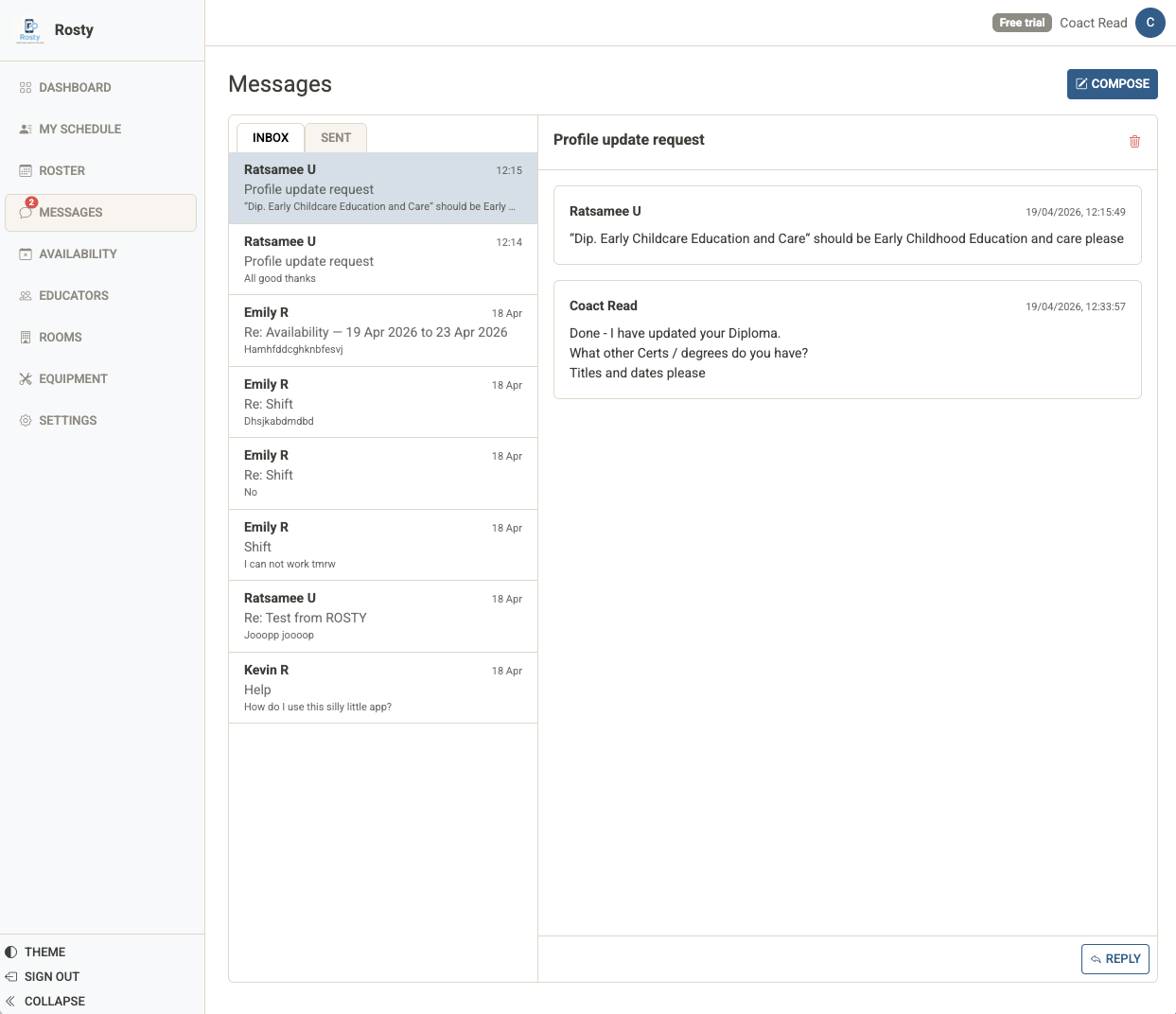The width and height of the screenshot is (1176, 1014).
Task: Open Emily R's Availability reply message
Action: tap(382, 331)
